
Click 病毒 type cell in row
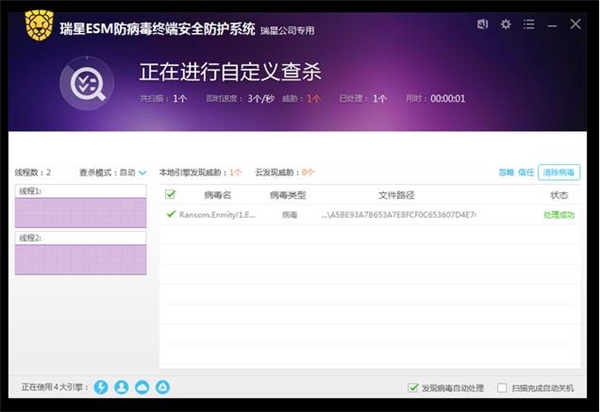tap(289, 215)
